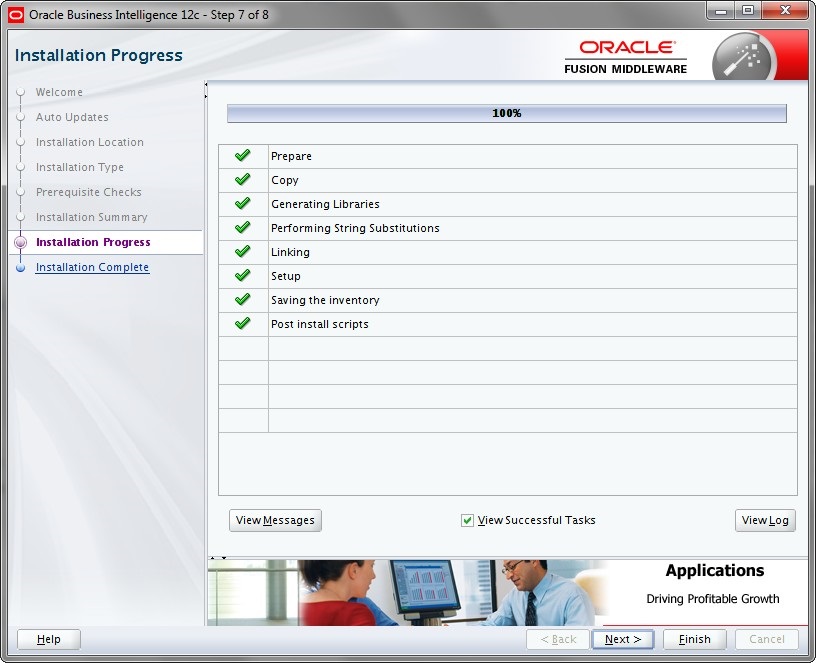Select the Saving the inventory text
816x663 pixels.
[x=325, y=300]
